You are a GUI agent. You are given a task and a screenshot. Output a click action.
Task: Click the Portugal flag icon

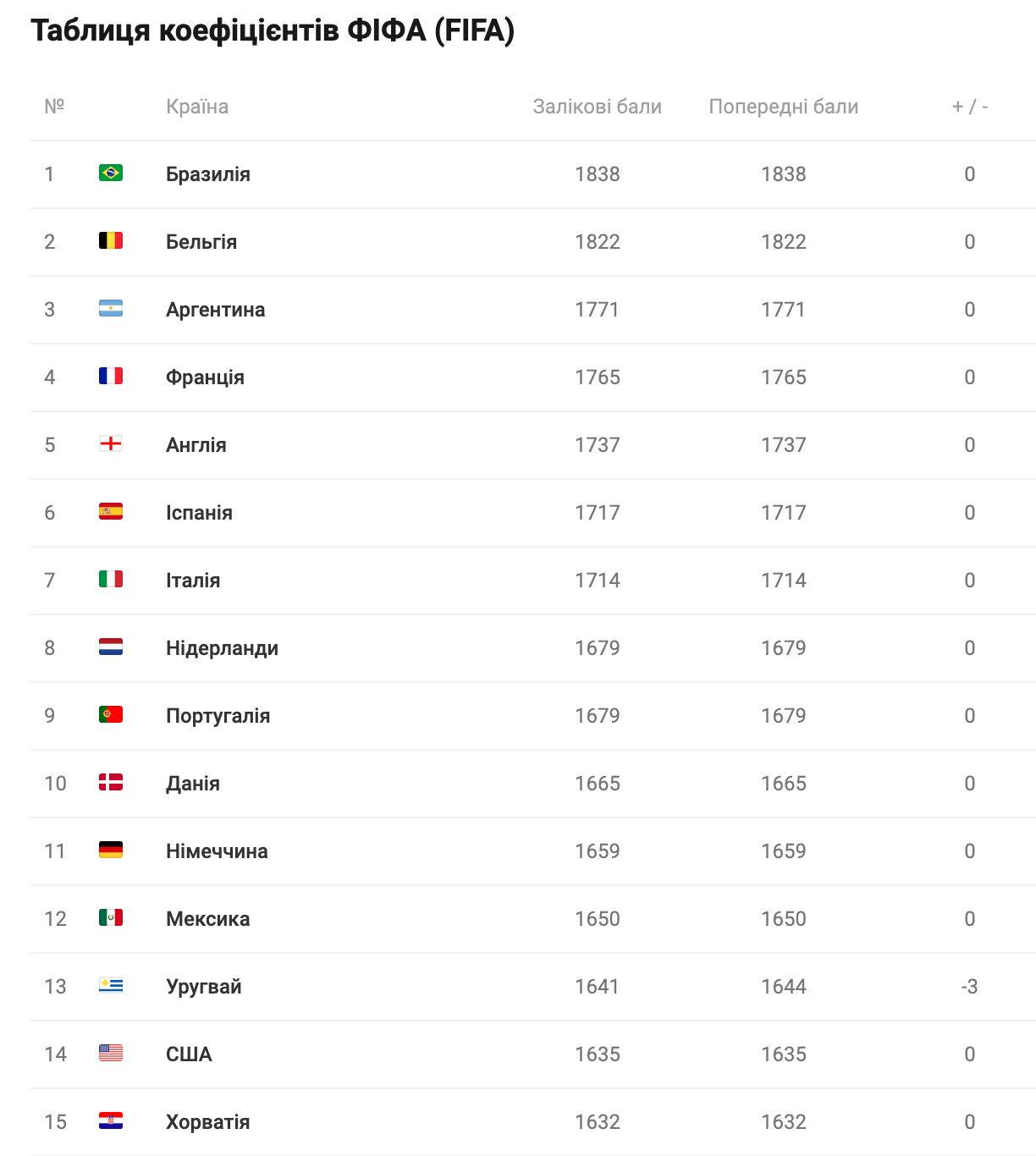[x=111, y=714]
